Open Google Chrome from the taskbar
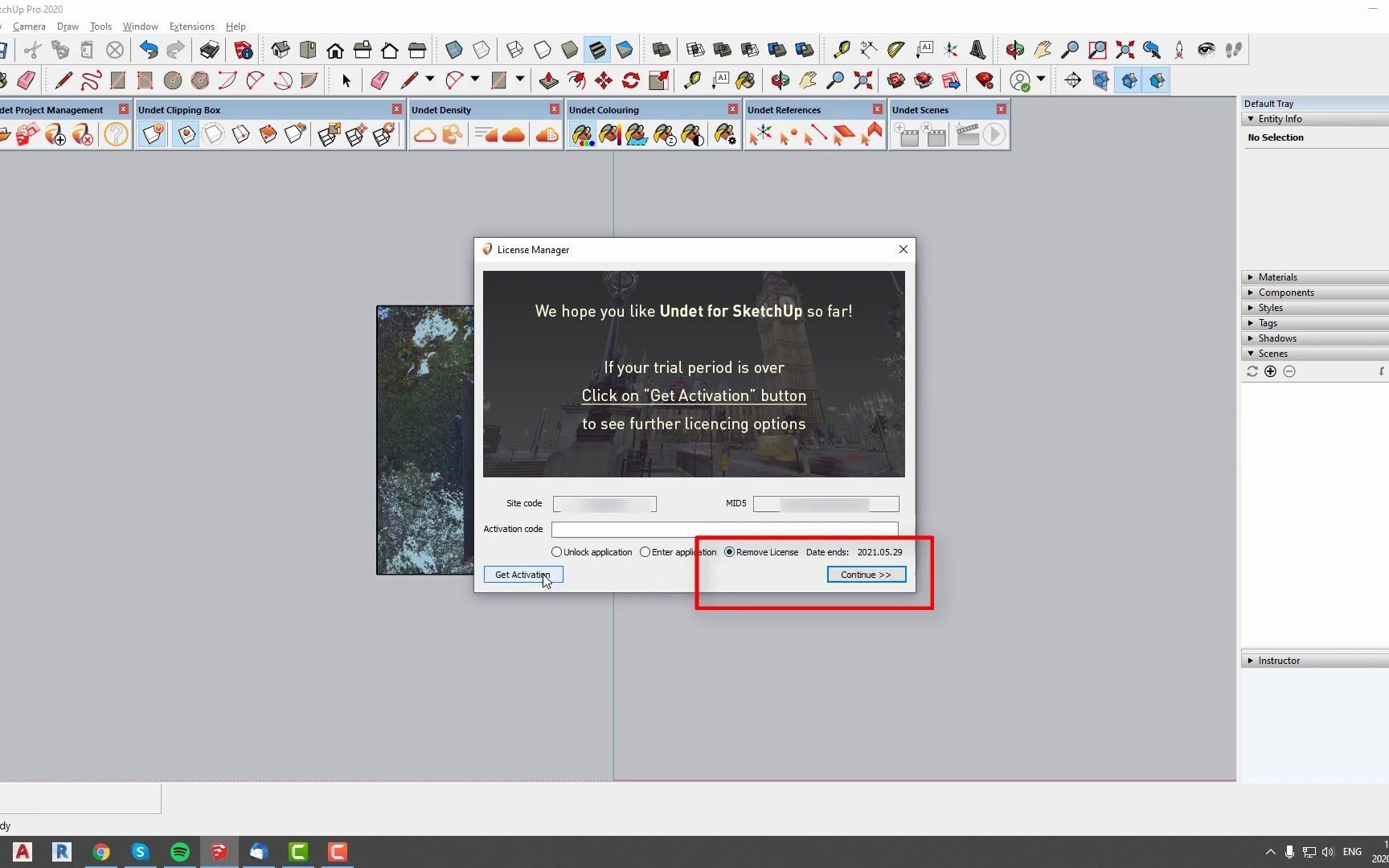Viewport: 1389px width, 868px height. (x=101, y=852)
